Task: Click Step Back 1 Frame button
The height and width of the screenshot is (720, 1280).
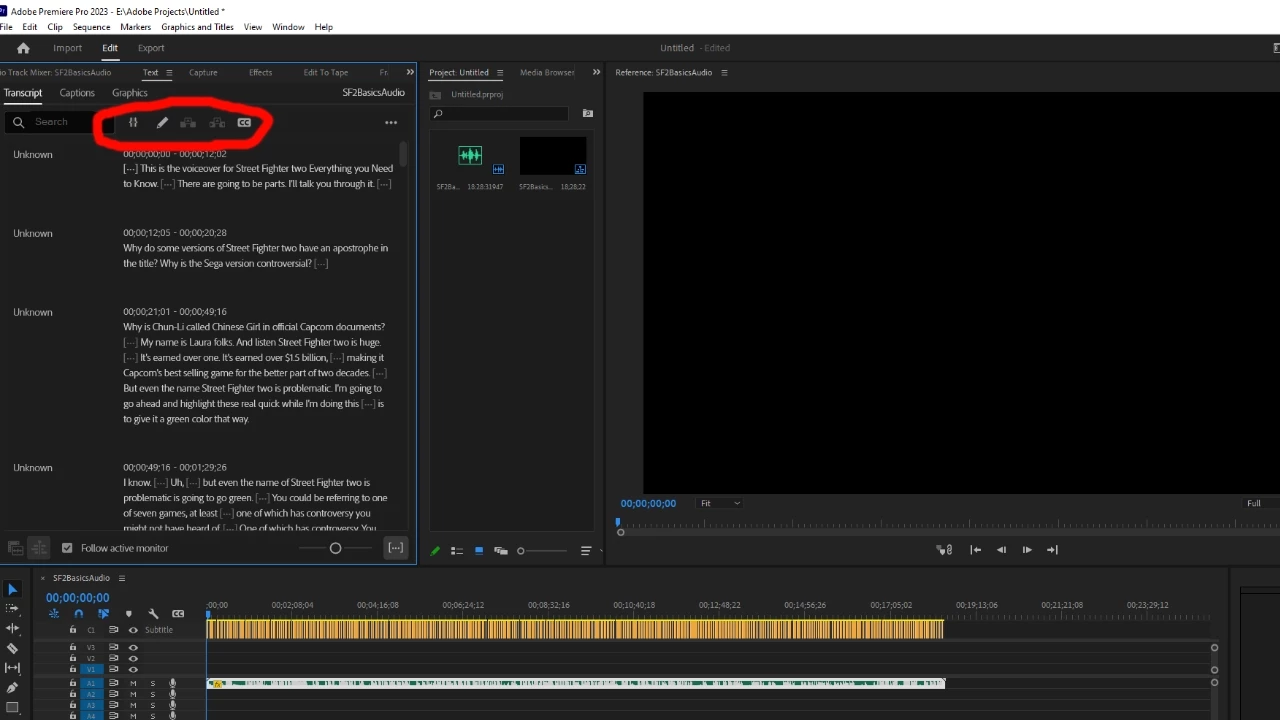Action: [1001, 550]
